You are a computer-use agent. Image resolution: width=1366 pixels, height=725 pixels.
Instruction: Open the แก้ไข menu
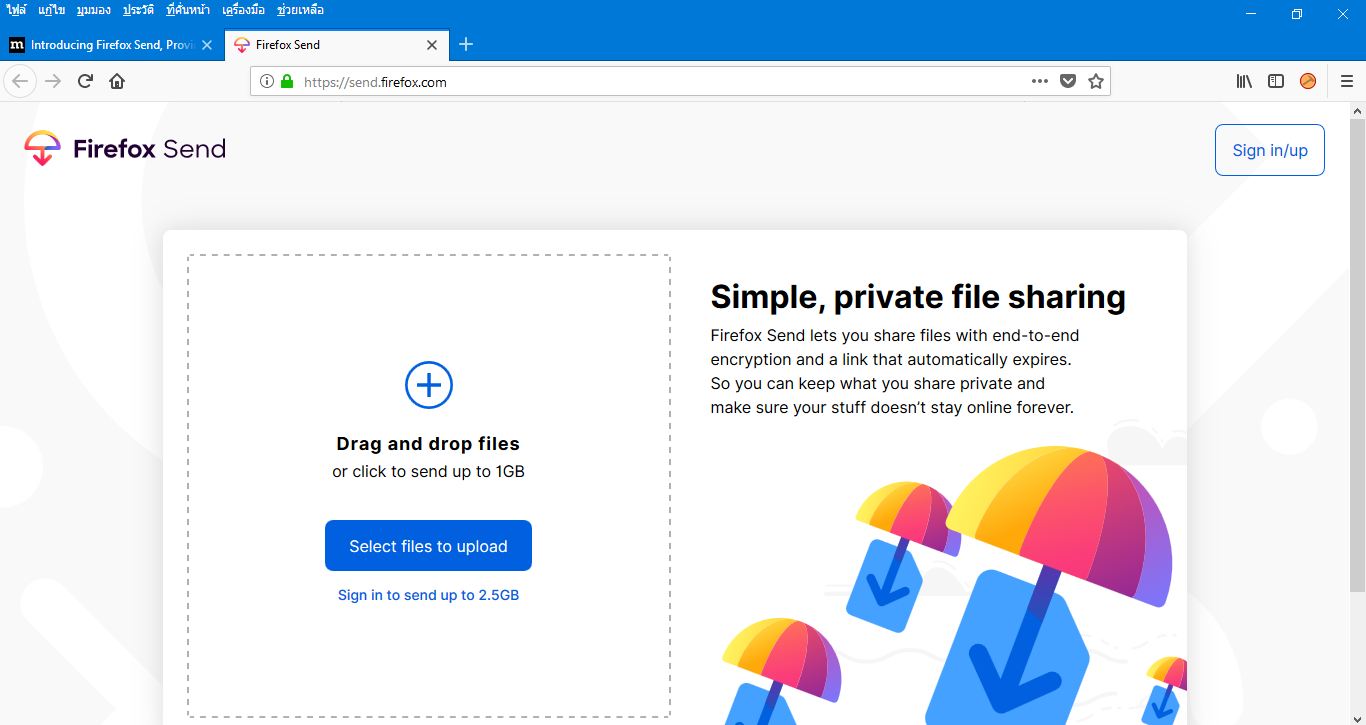coord(52,10)
